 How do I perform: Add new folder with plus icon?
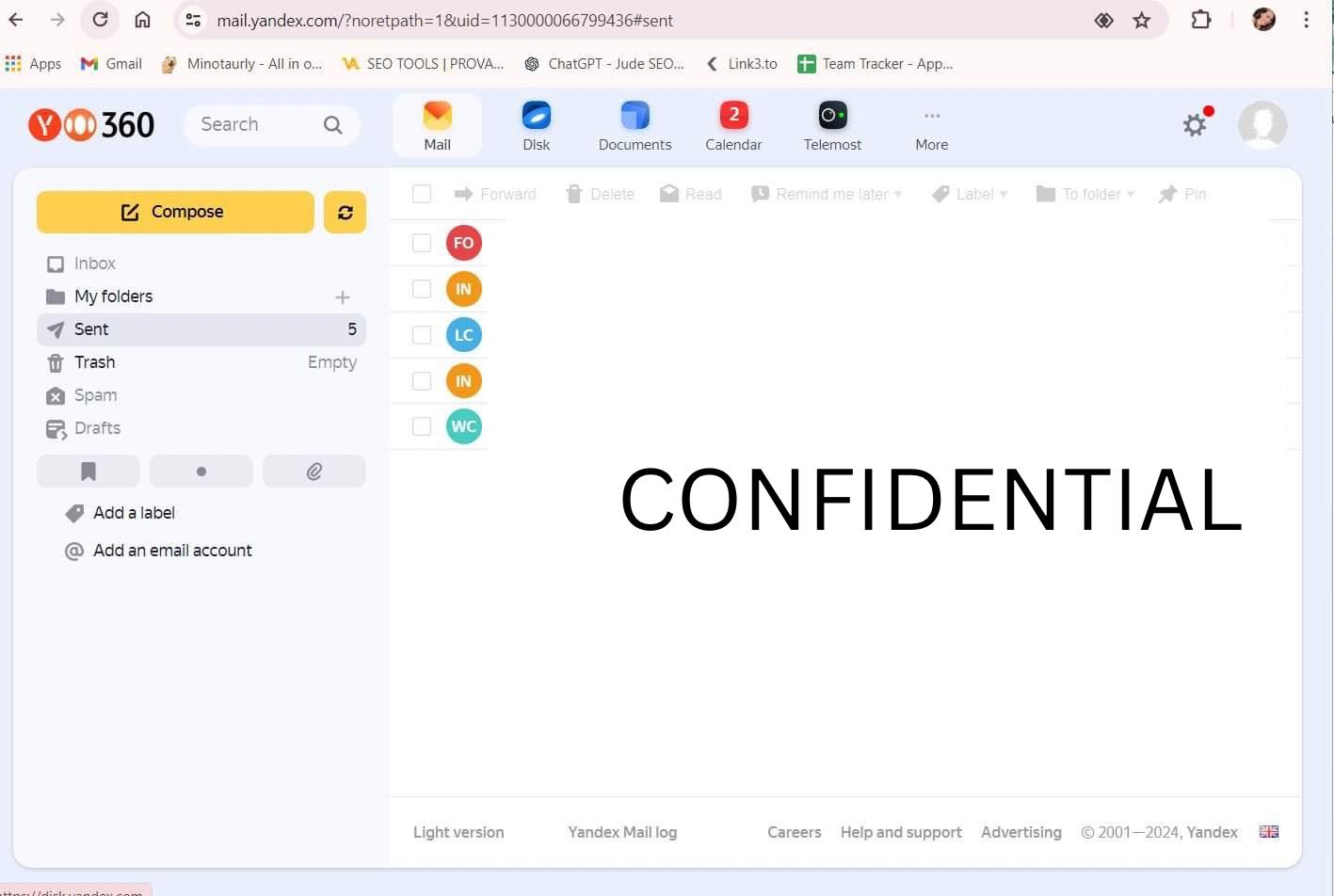coord(343,297)
